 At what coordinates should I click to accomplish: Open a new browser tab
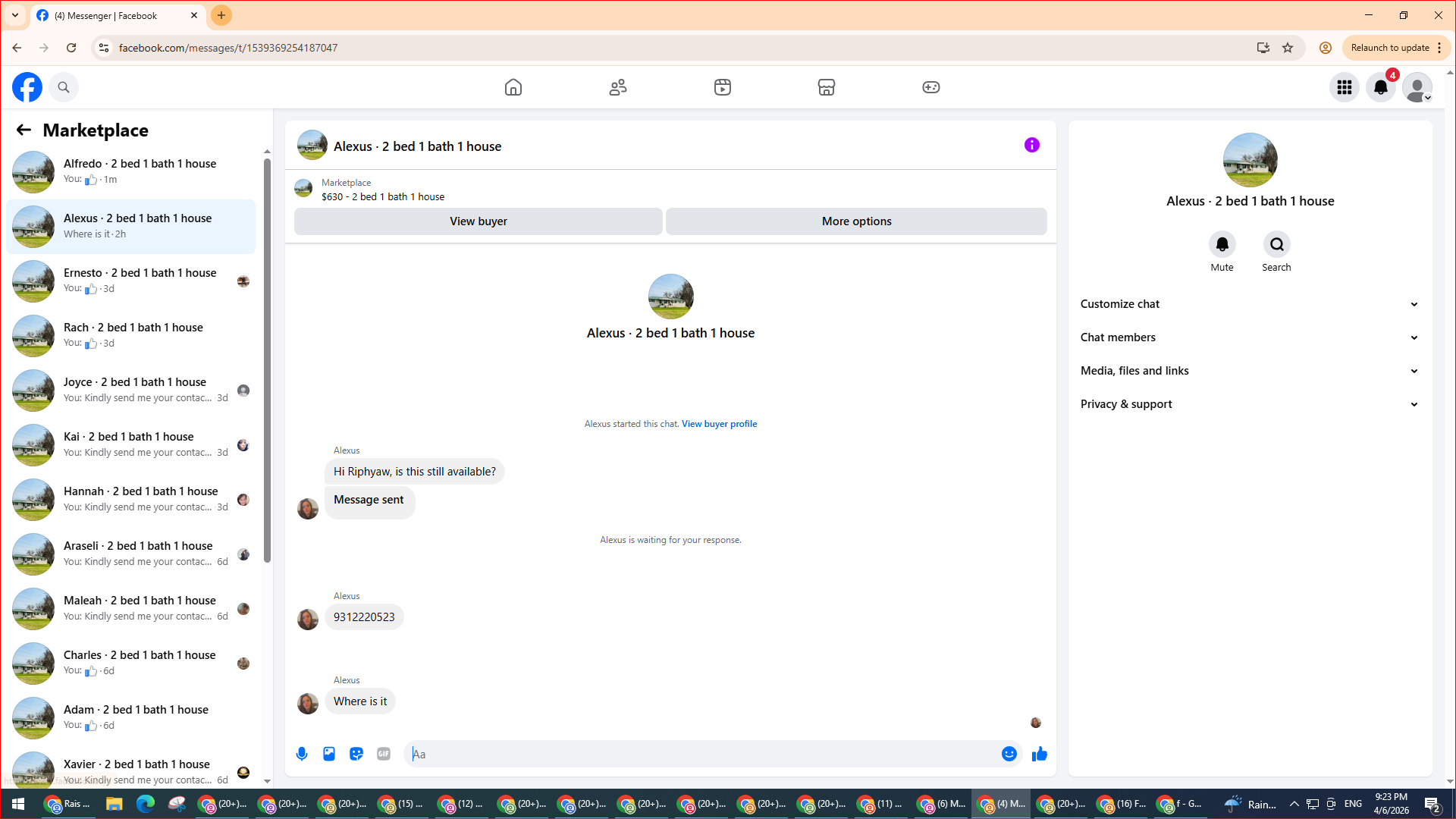tap(221, 15)
